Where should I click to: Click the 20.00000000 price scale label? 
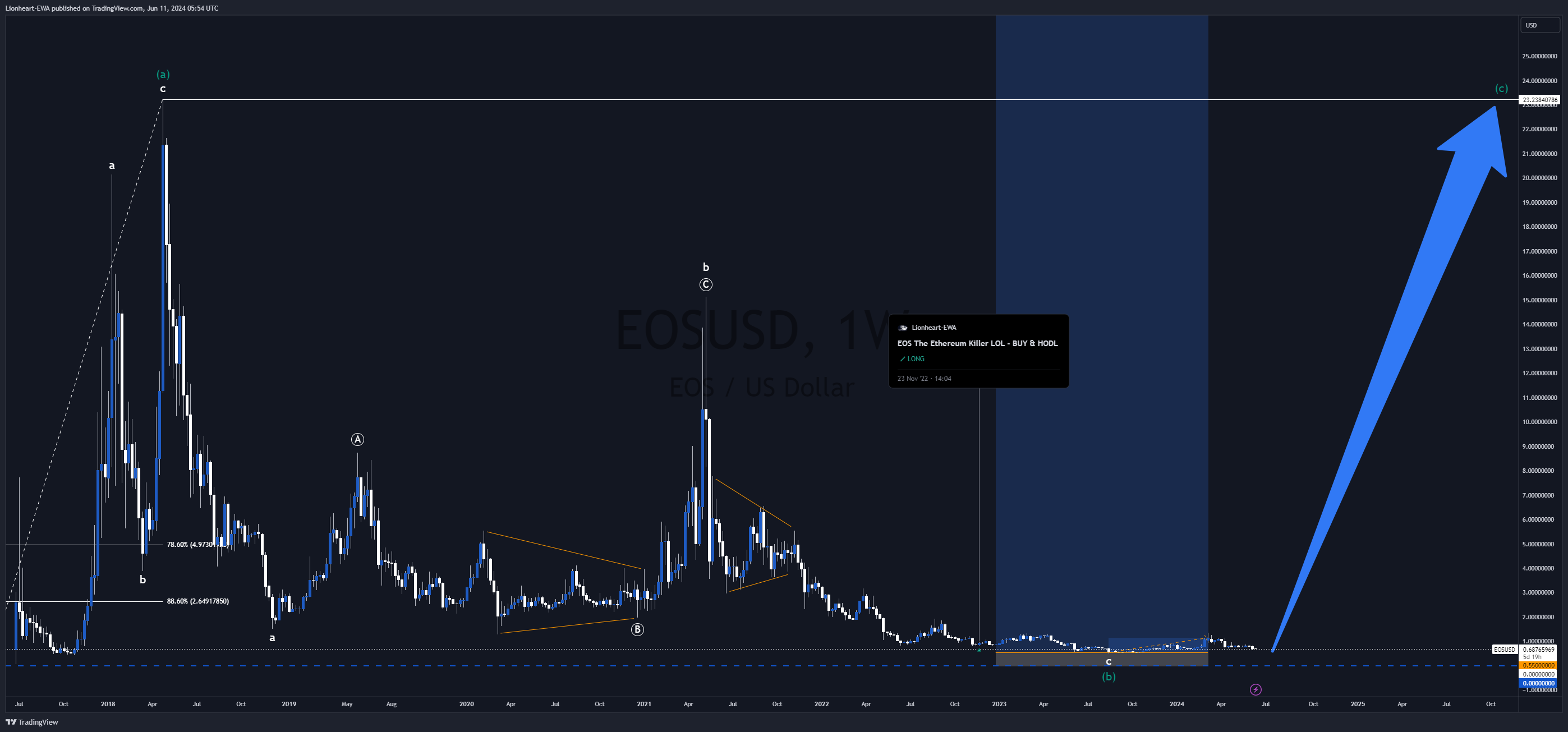[1539, 178]
